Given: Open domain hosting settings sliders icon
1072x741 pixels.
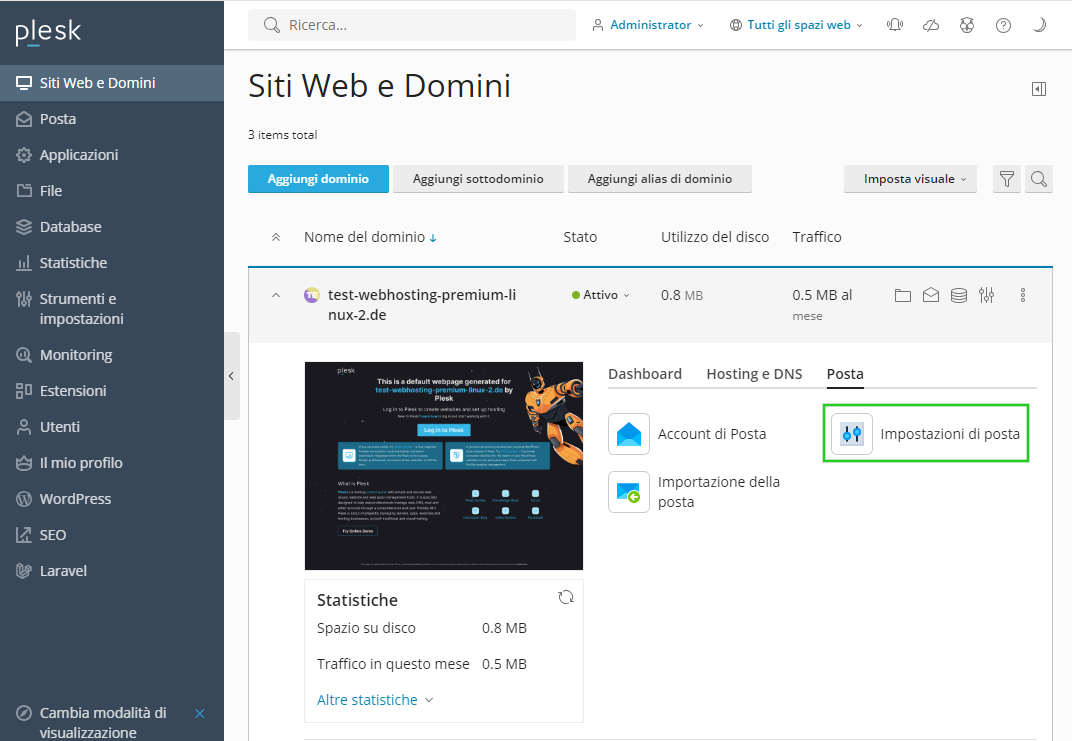Looking at the screenshot, I should pyautogui.click(x=986, y=295).
